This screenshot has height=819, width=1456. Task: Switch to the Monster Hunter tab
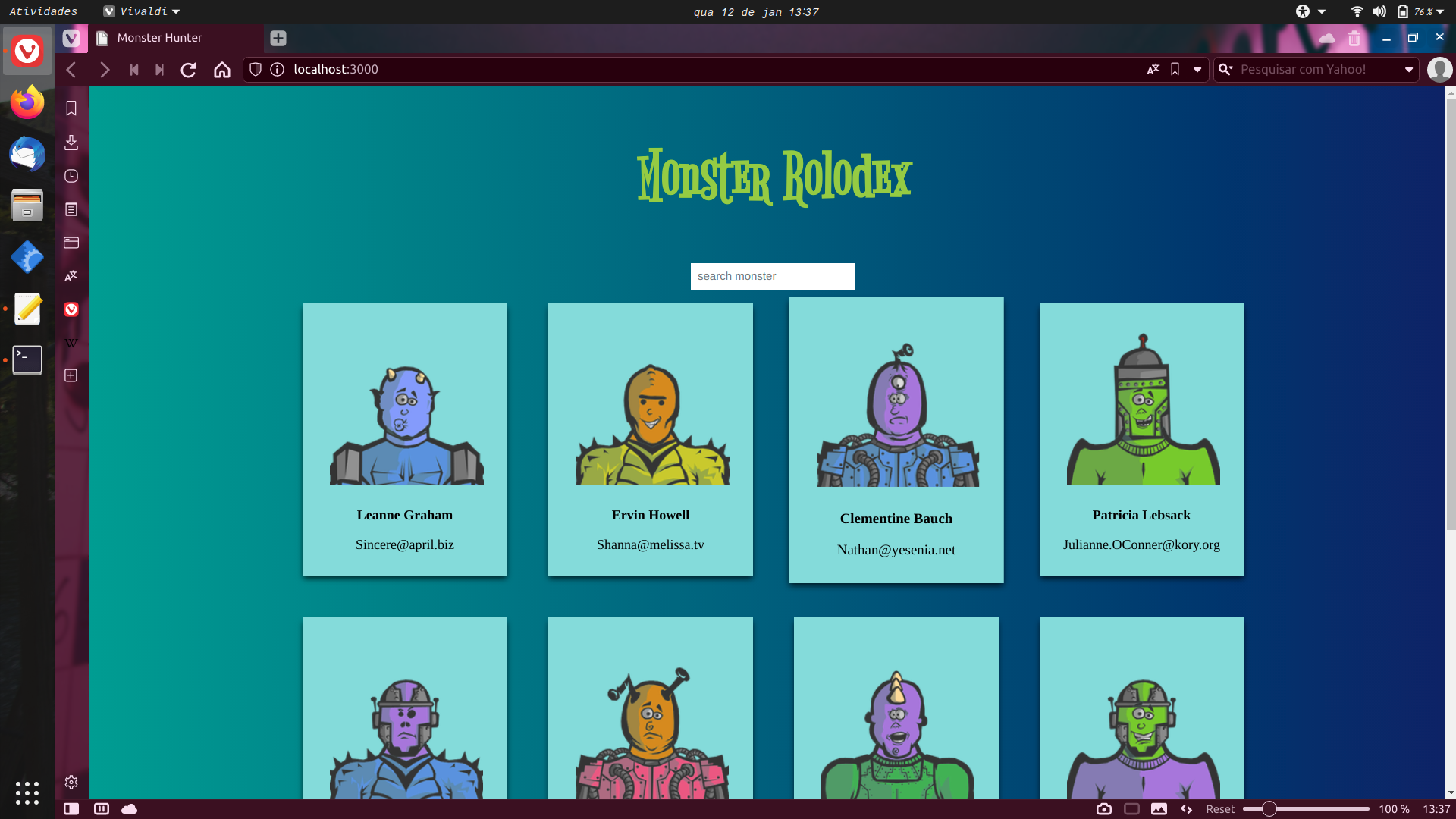tap(159, 37)
